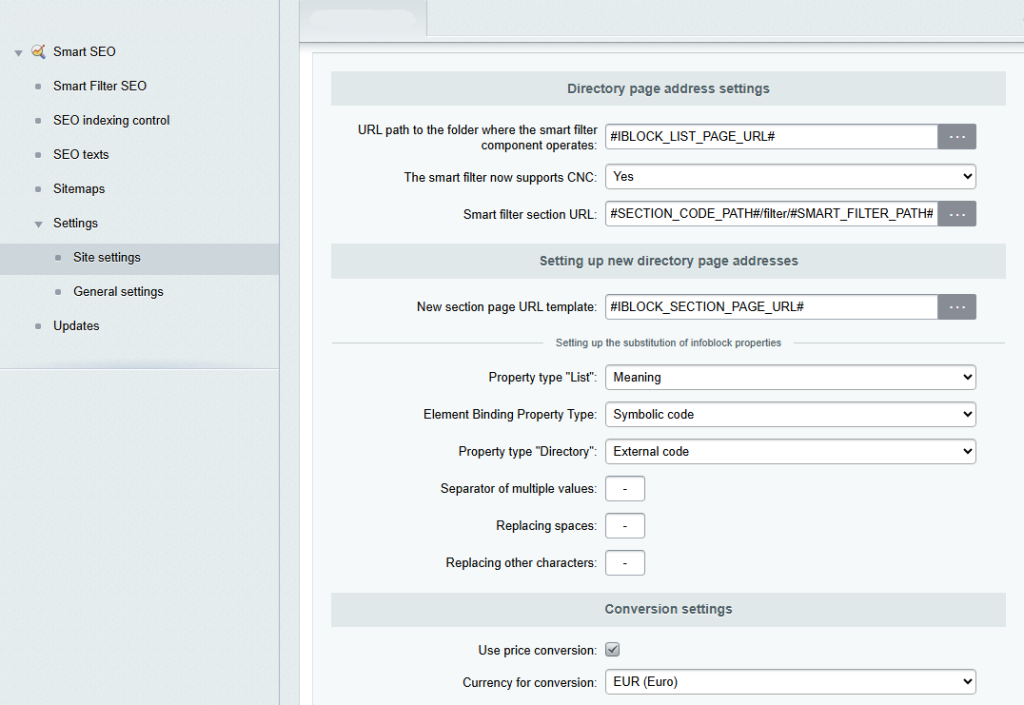
Task: Open the SEO texts menu item
Action: coord(81,155)
